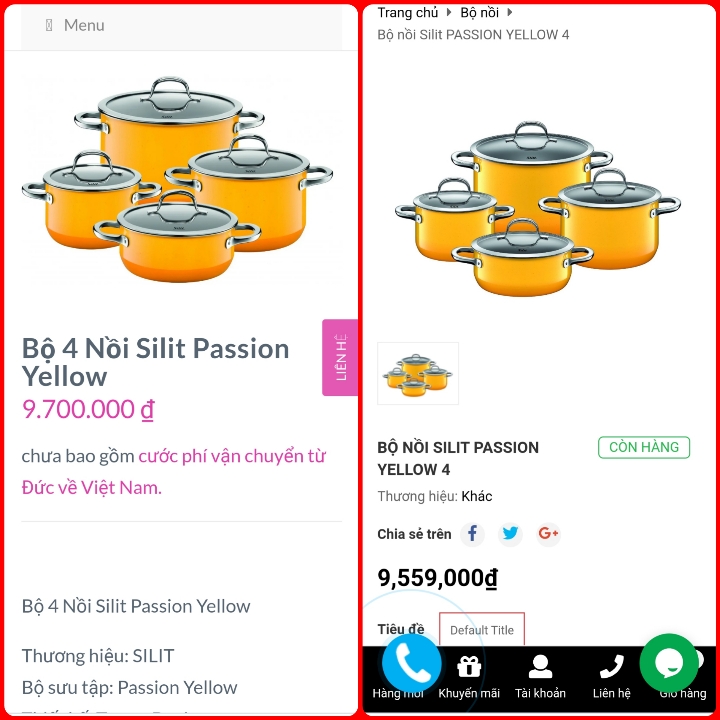
Task: Select the small pot set thumbnail
Action: [x=418, y=373]
